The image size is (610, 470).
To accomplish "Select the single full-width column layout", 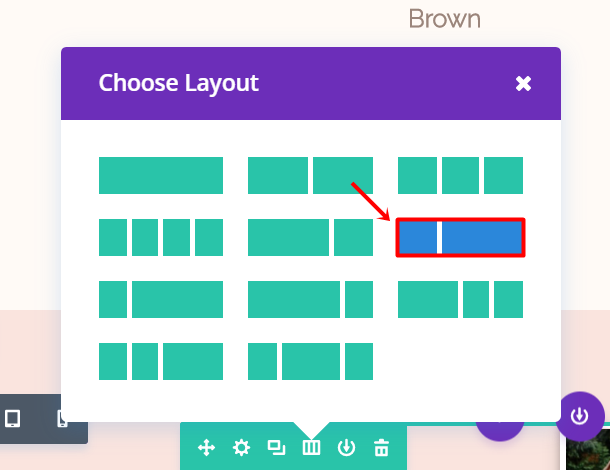I will (160, 175).
